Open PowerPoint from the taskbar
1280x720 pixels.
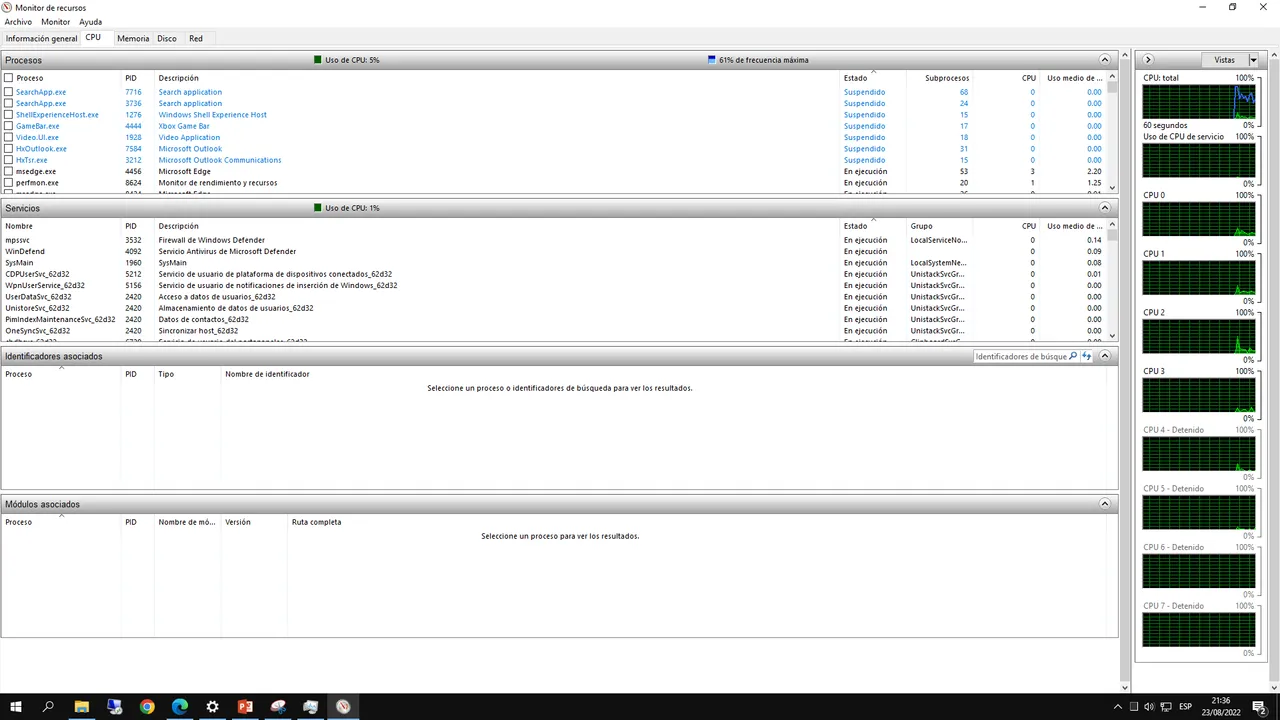pyautogui.click(x=245, y=706)
